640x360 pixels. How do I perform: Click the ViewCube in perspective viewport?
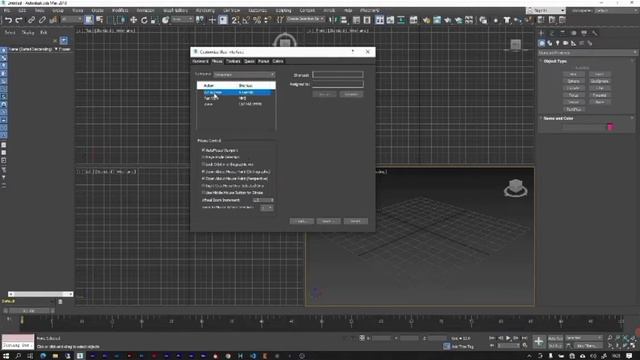(516, 188)
